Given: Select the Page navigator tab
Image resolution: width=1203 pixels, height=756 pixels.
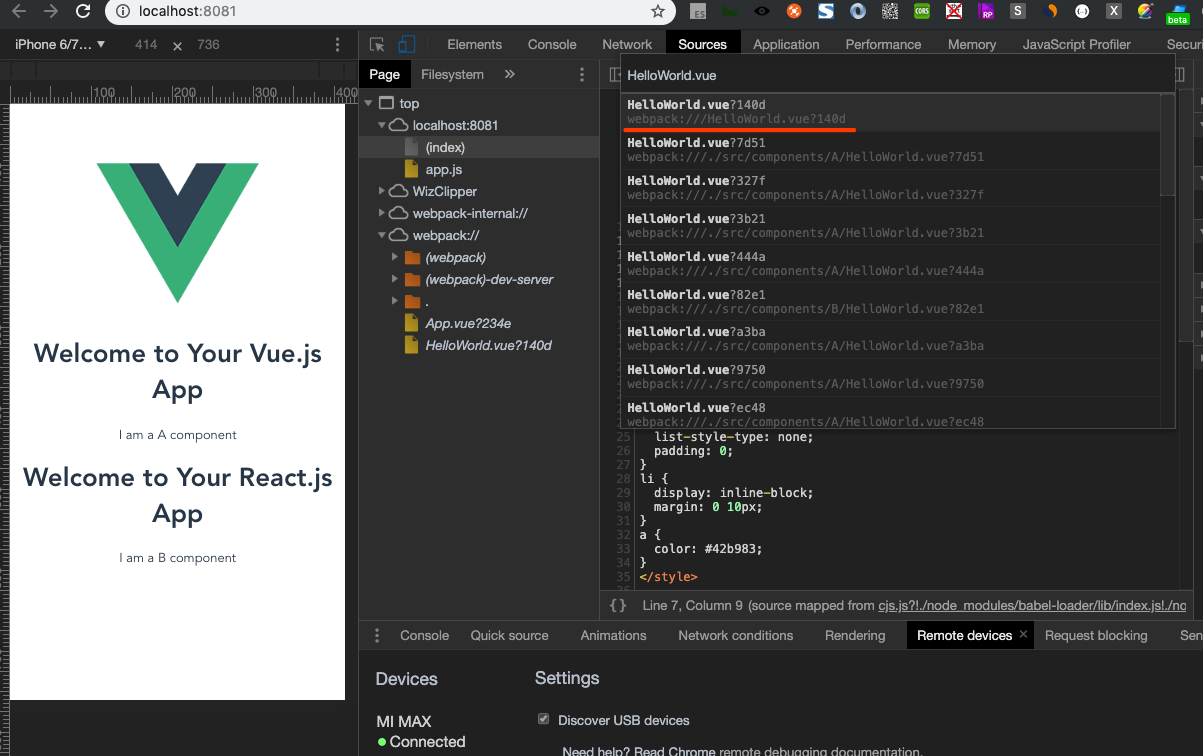Looking at the screenshot, I should 384,75.
